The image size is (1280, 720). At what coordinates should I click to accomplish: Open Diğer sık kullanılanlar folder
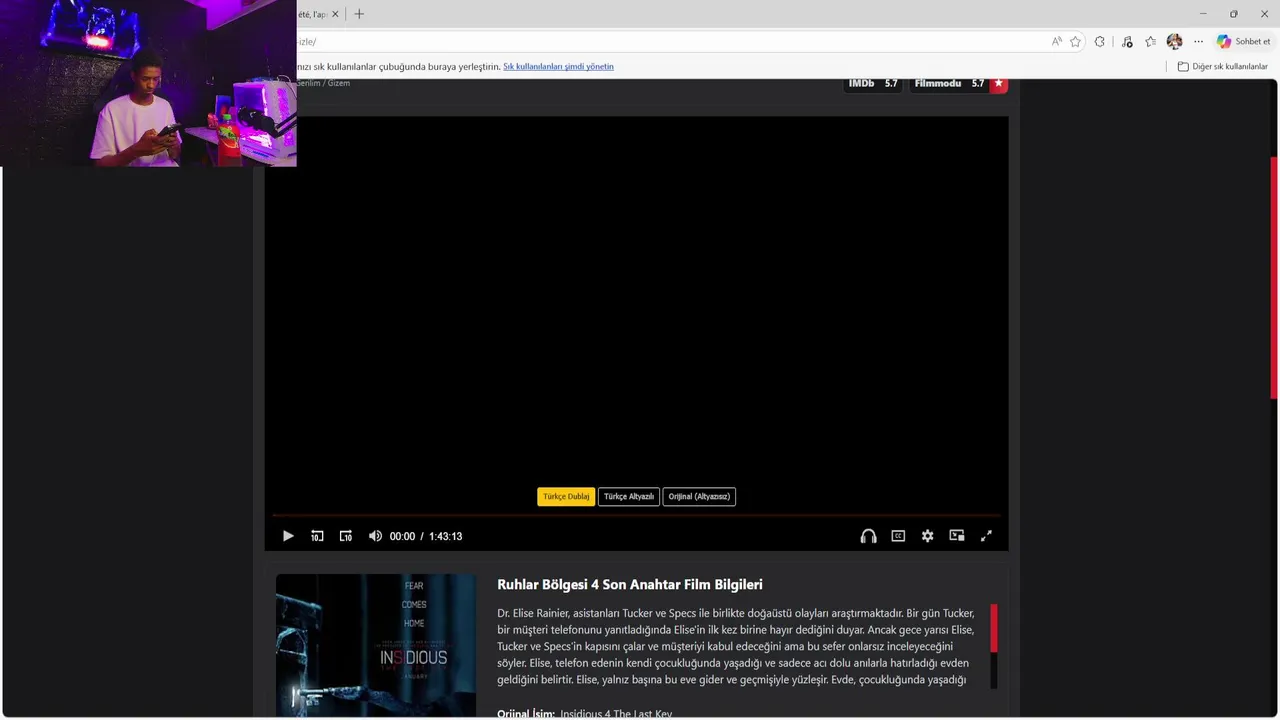point(1222,66)
